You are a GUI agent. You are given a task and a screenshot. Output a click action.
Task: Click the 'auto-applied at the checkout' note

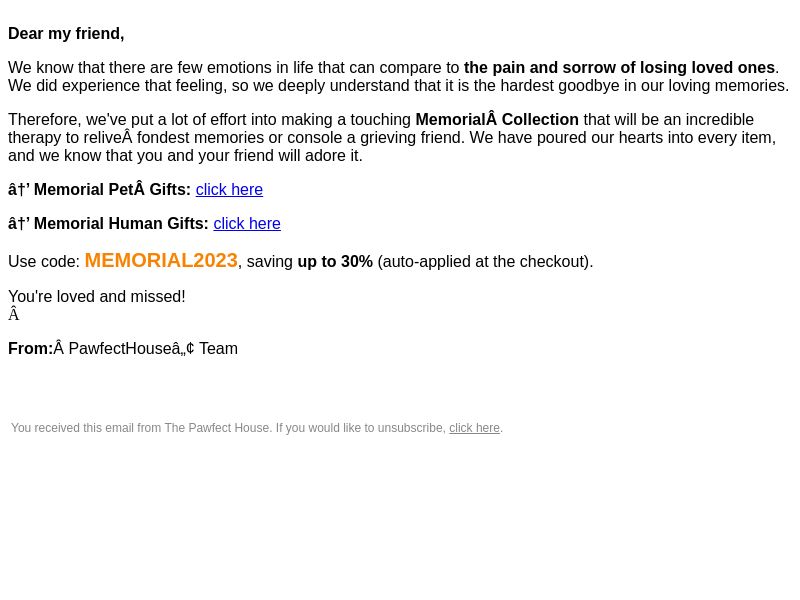click(x=485, y=262)
